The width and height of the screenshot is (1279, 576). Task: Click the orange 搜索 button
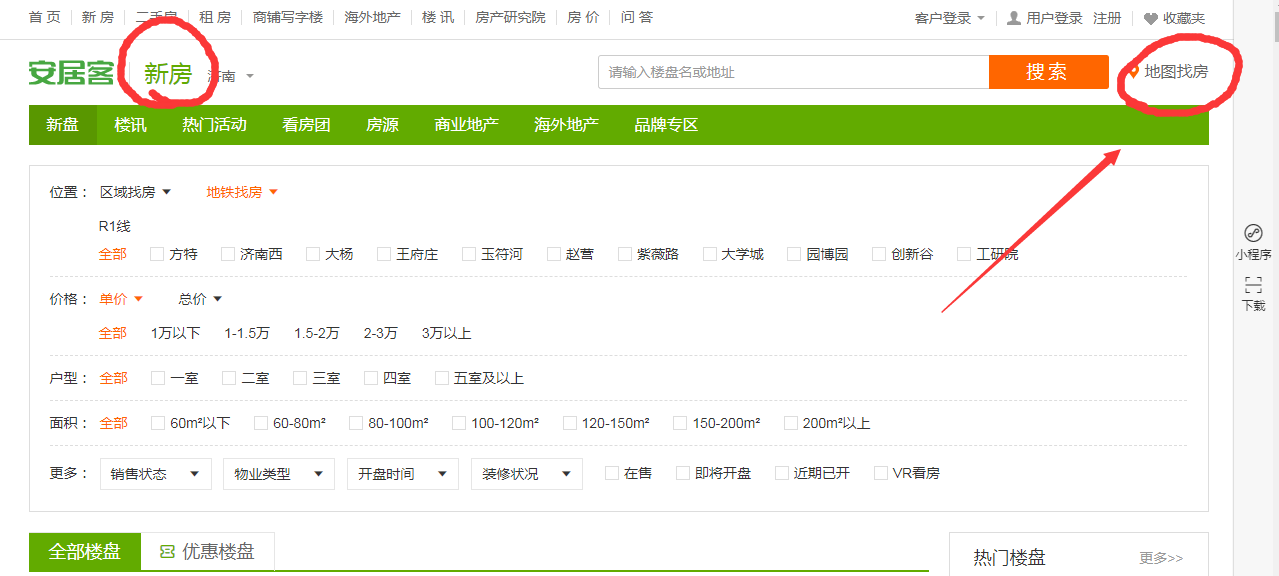click(1048, 72)
